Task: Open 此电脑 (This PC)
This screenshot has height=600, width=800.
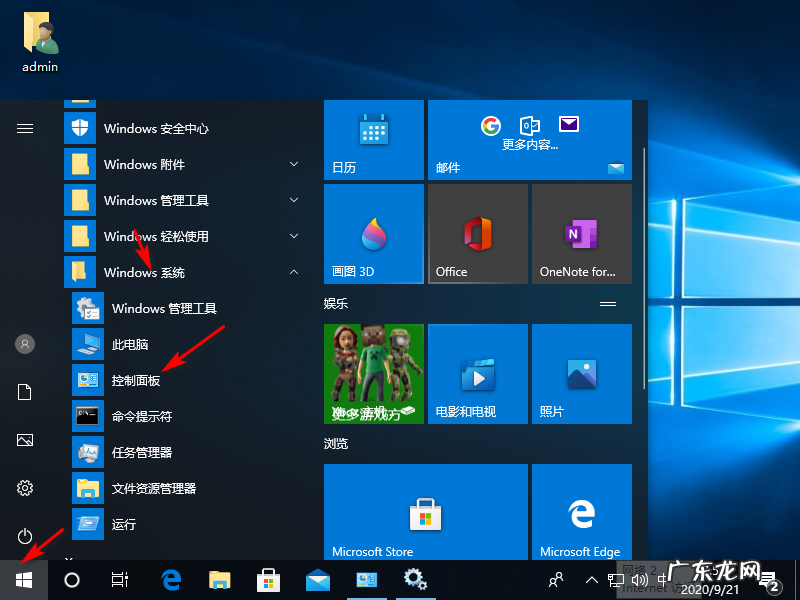Action: point(130,344)
